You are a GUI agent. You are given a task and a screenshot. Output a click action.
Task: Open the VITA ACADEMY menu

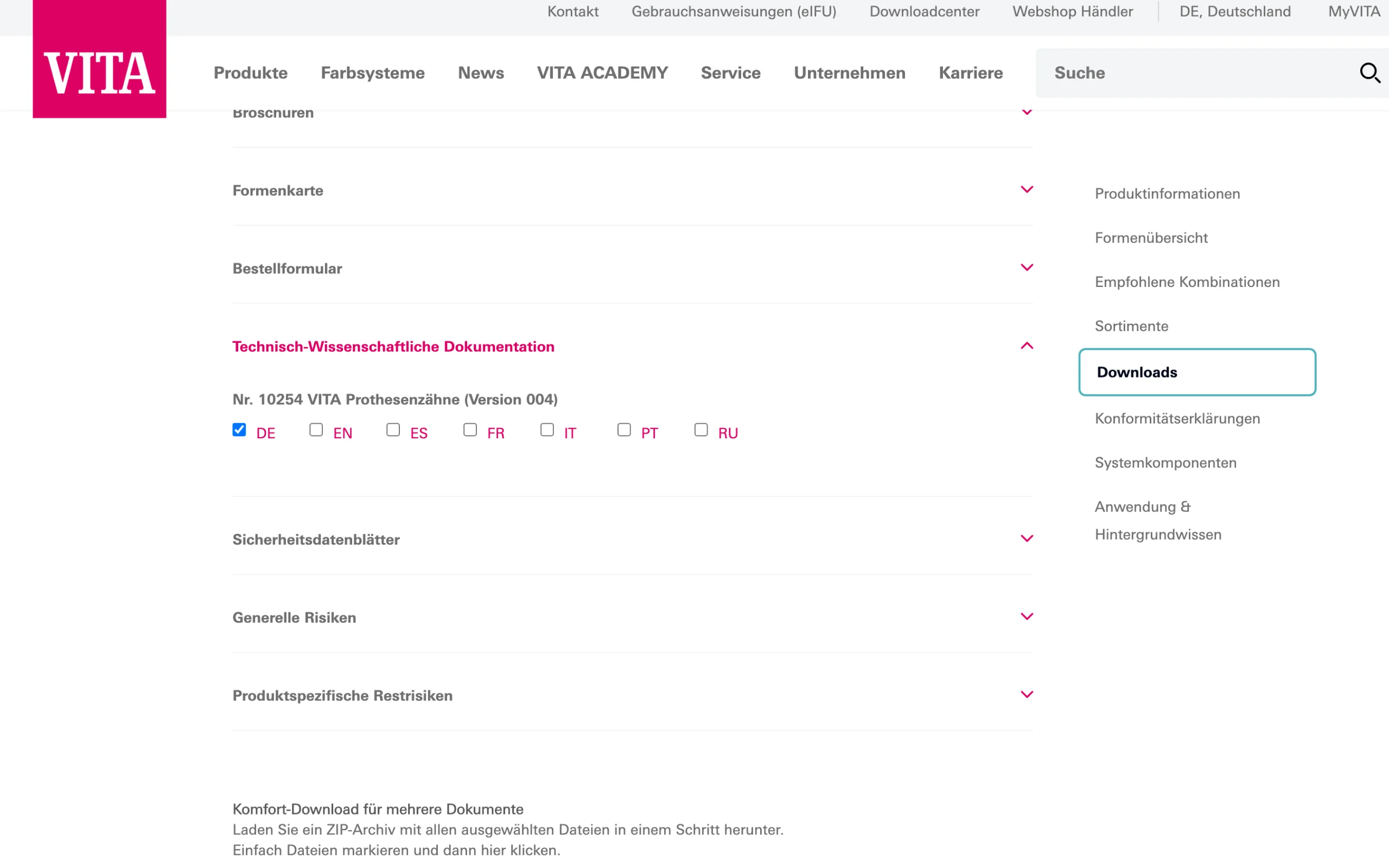[x=603, y=73]
